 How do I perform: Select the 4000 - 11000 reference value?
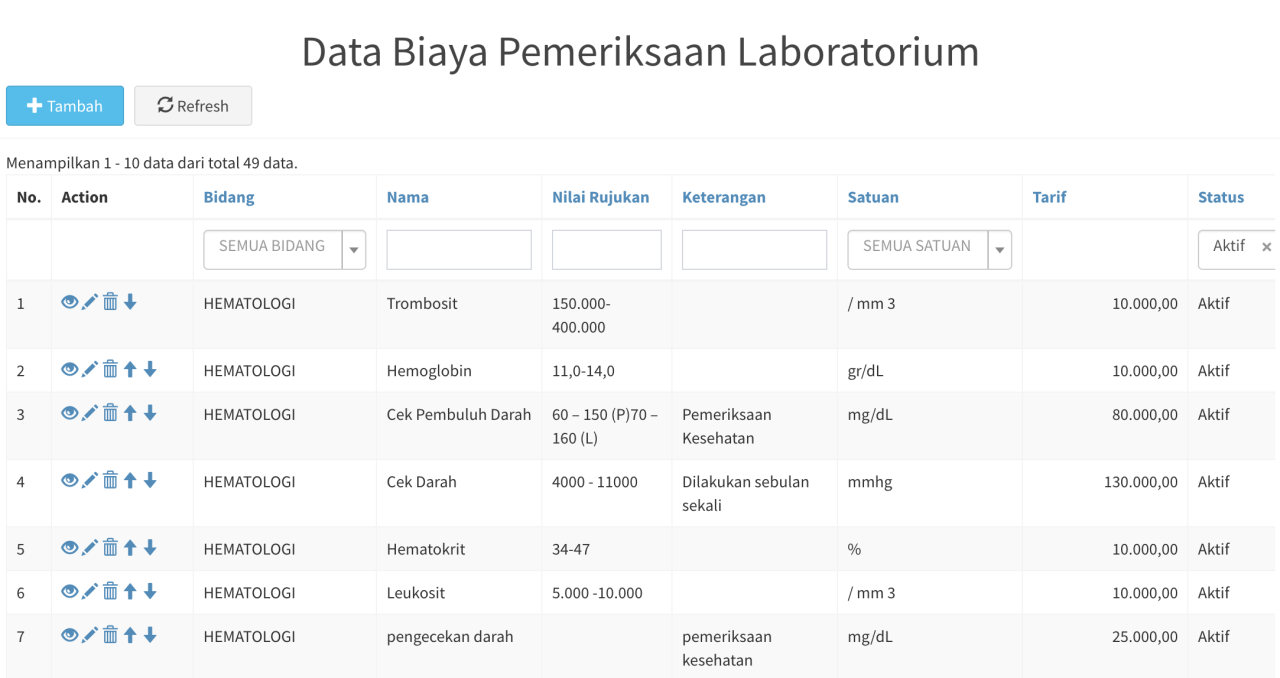[x=595, y=481]
